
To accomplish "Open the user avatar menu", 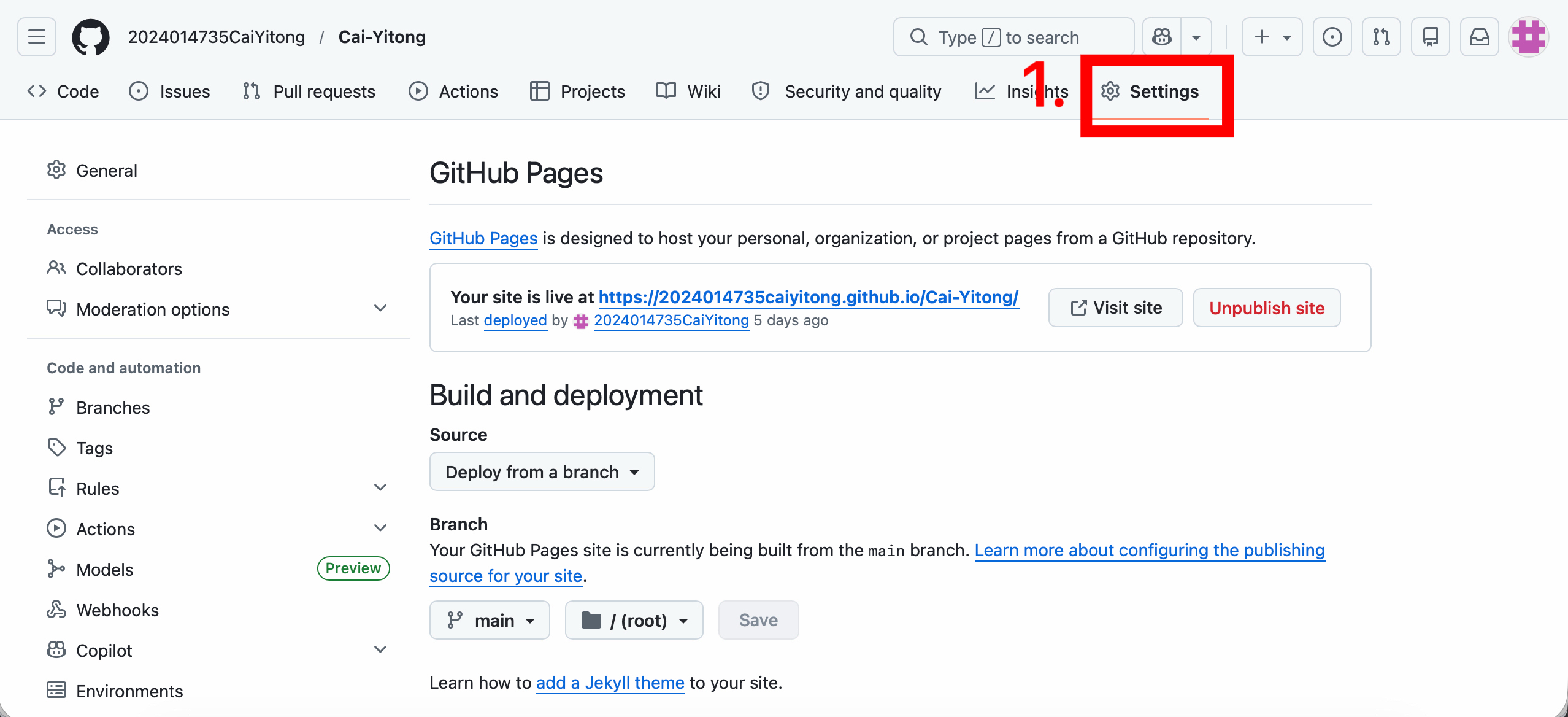I will point(1529,37).
